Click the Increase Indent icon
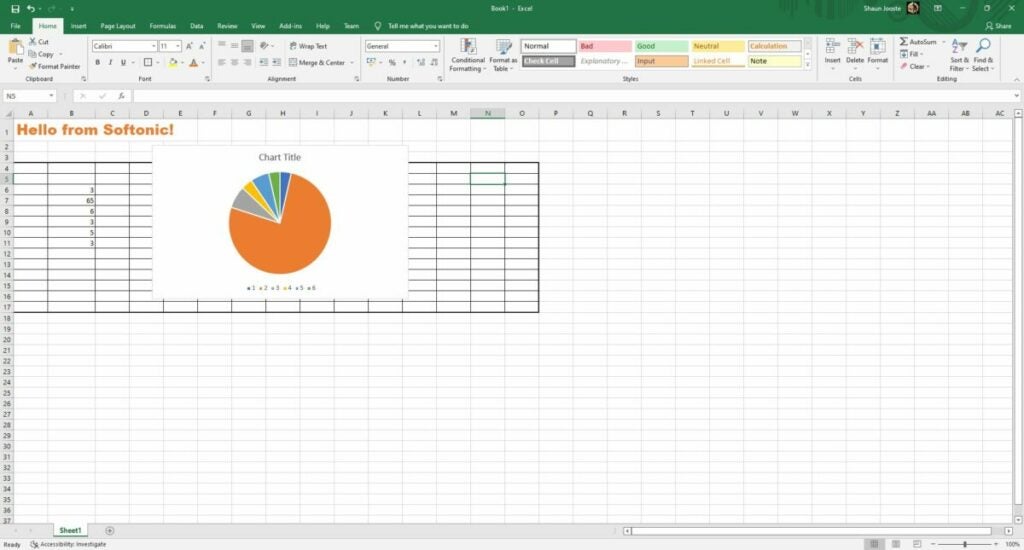The height and width of the screenshot is (550, 1024). point(276,63)
